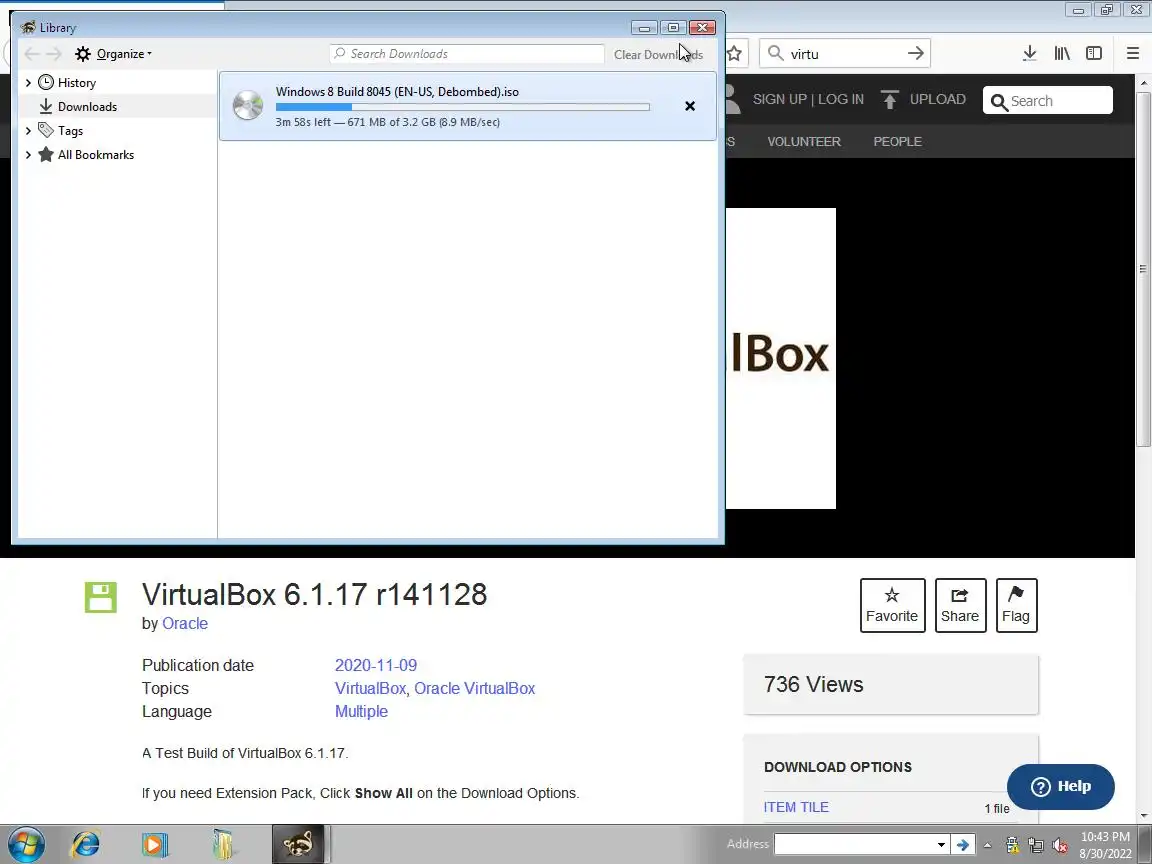
Task: Open the VirtualBox topic link
Action: point(370,688)
